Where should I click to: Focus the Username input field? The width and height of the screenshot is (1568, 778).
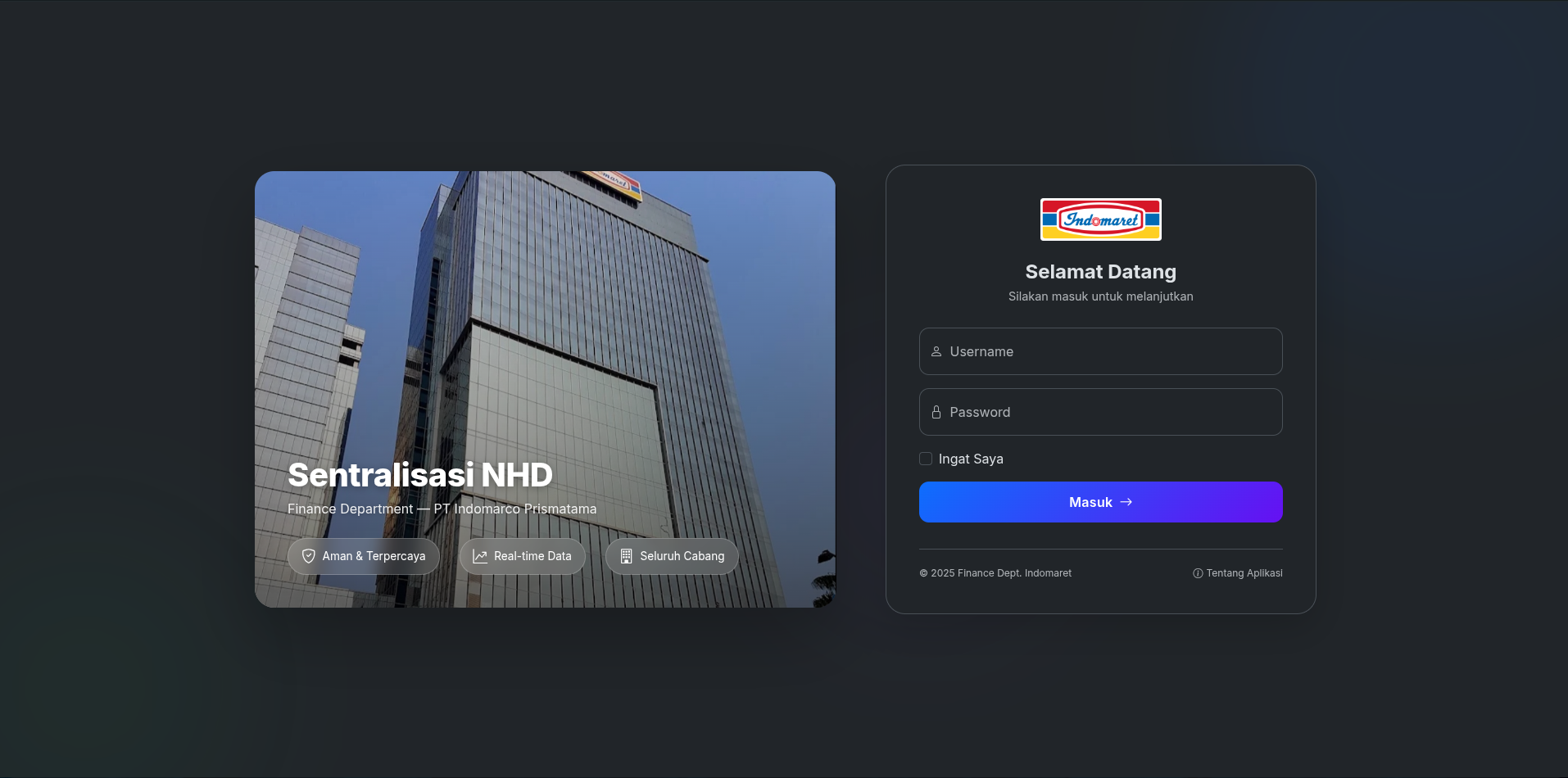coord(1100,351)
